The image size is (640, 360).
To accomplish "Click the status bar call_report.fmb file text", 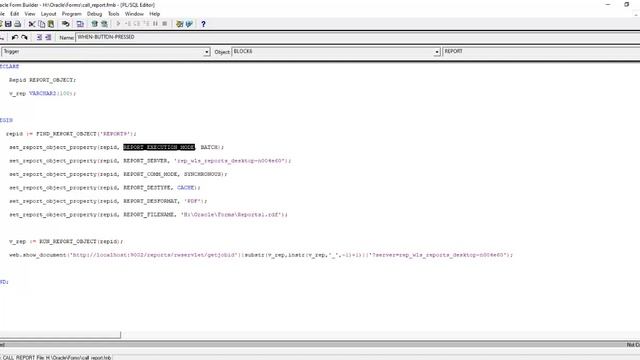I will click(x=56, y=358).
